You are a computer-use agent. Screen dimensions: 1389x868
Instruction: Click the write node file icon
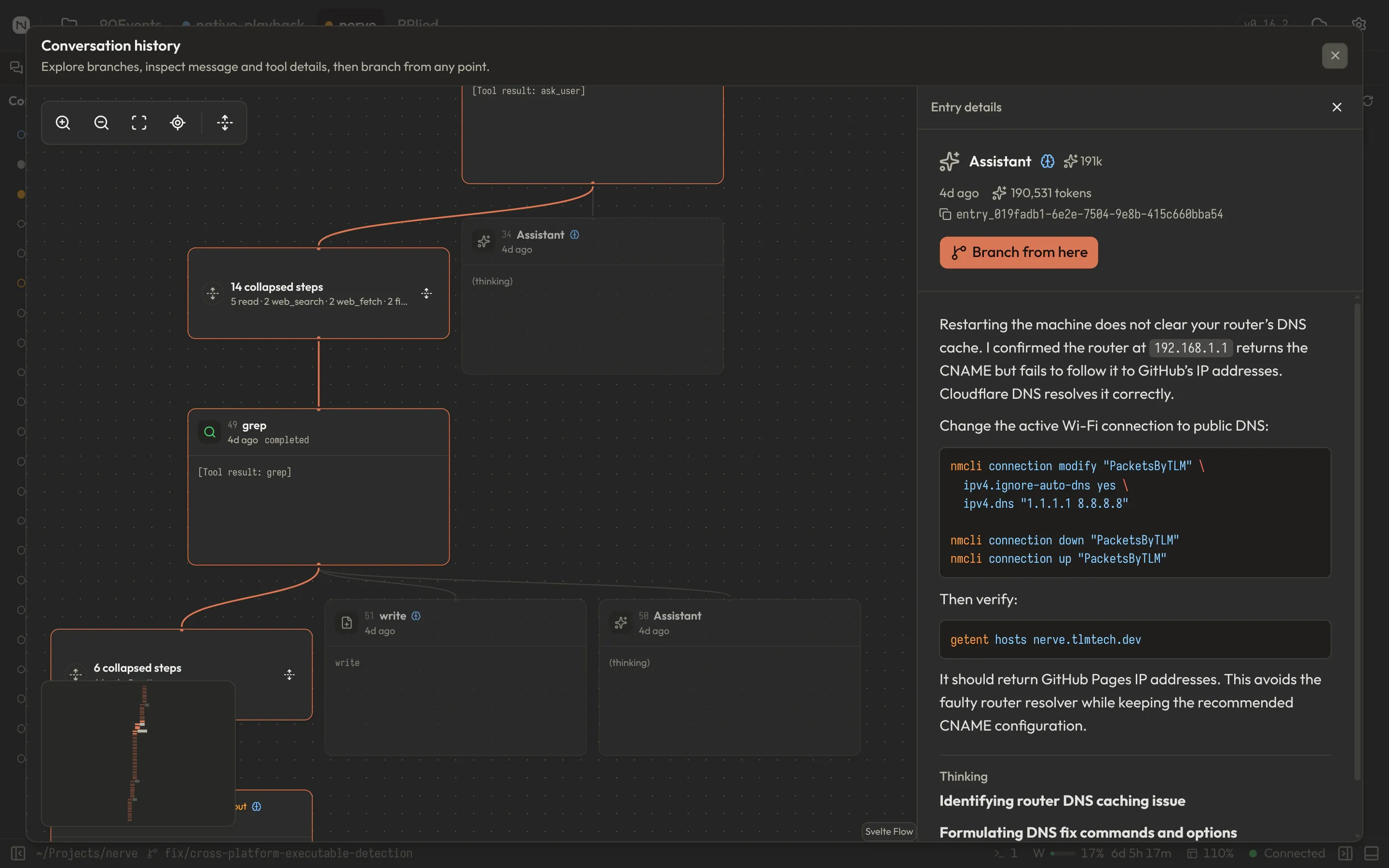coord(347,623)
